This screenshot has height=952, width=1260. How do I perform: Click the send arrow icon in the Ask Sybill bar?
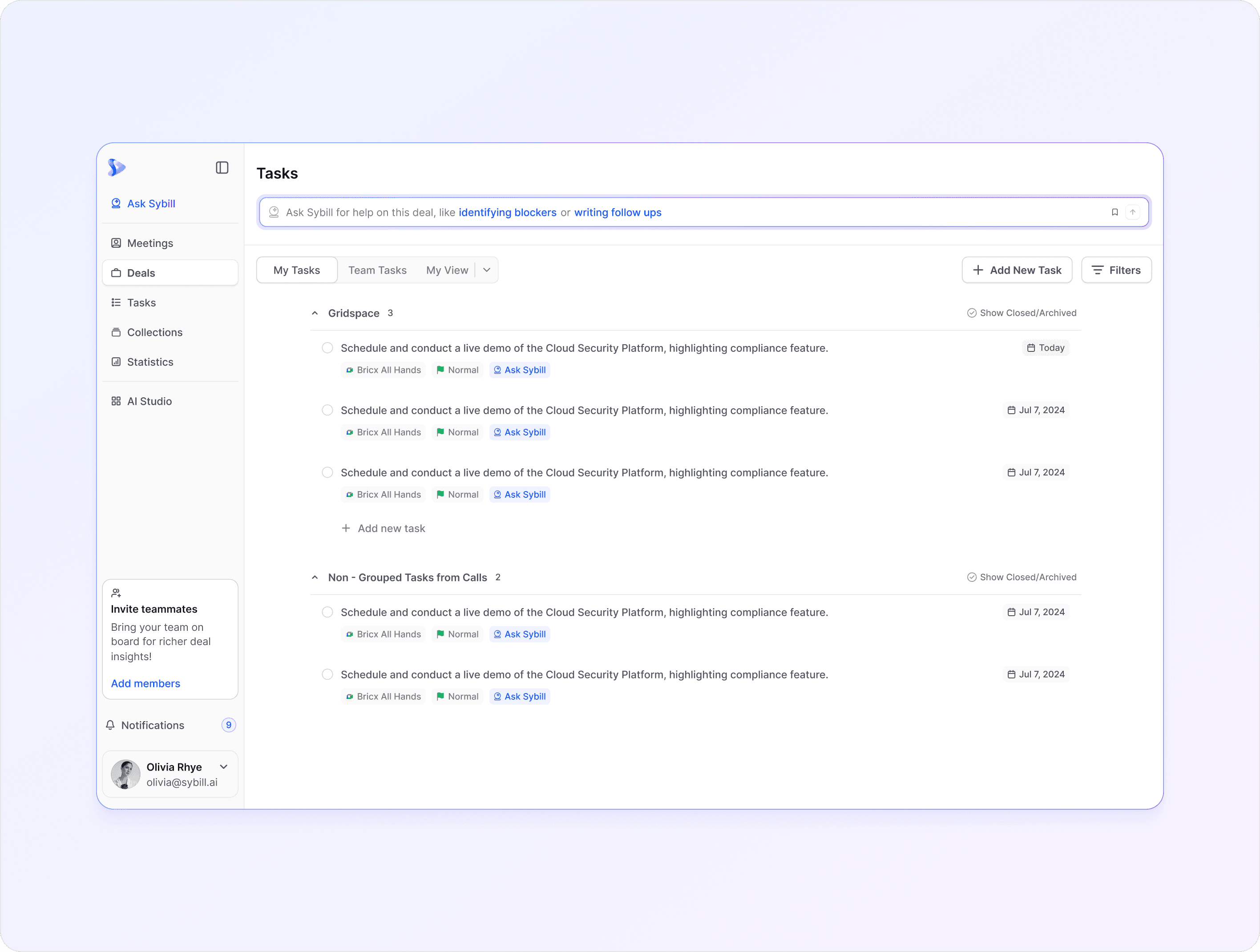1133,212
